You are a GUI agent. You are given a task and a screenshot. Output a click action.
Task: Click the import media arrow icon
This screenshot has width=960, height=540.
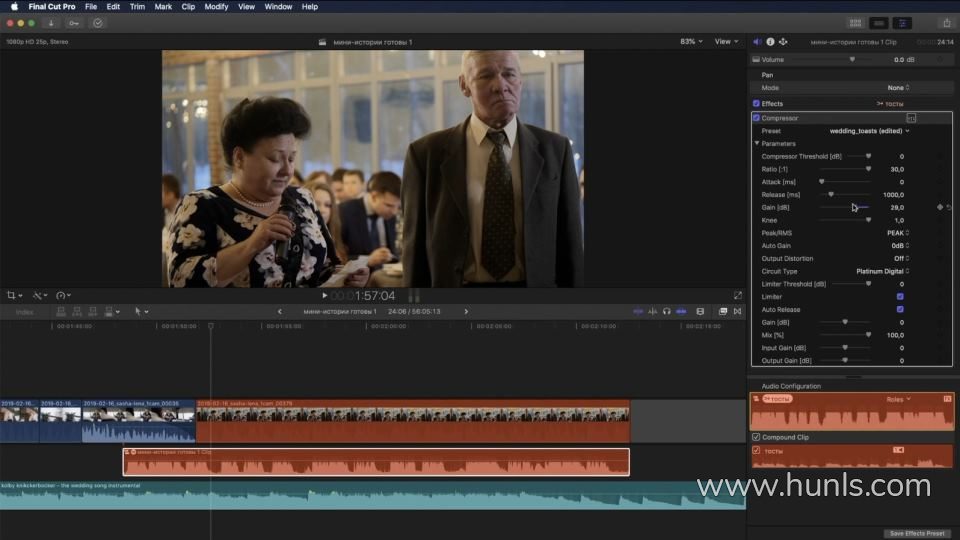point(51,23)
